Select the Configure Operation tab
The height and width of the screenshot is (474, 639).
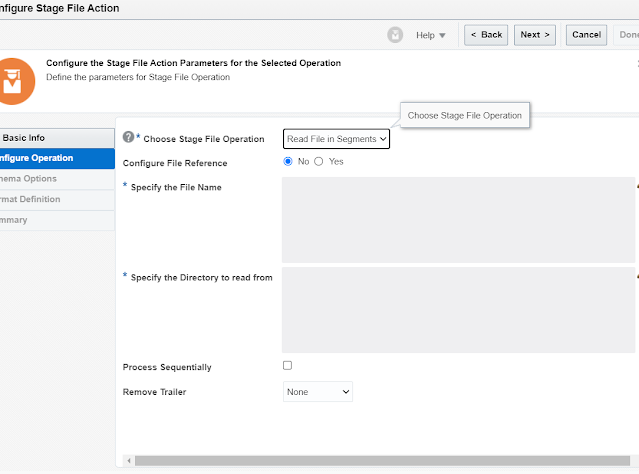[57, 158]
